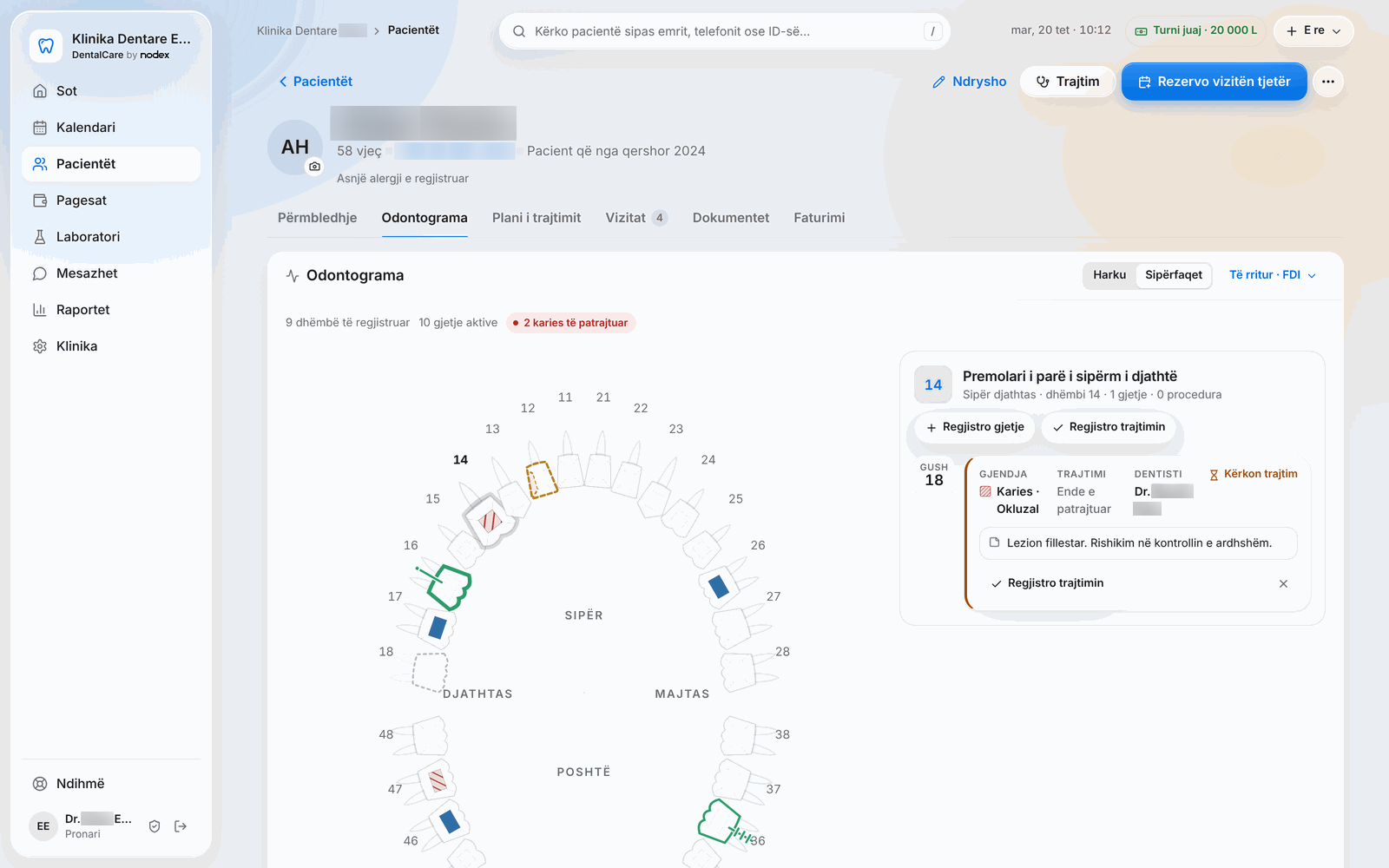Open the Vizitat tab
This screenshot has width=1389, height=868.
636,218
